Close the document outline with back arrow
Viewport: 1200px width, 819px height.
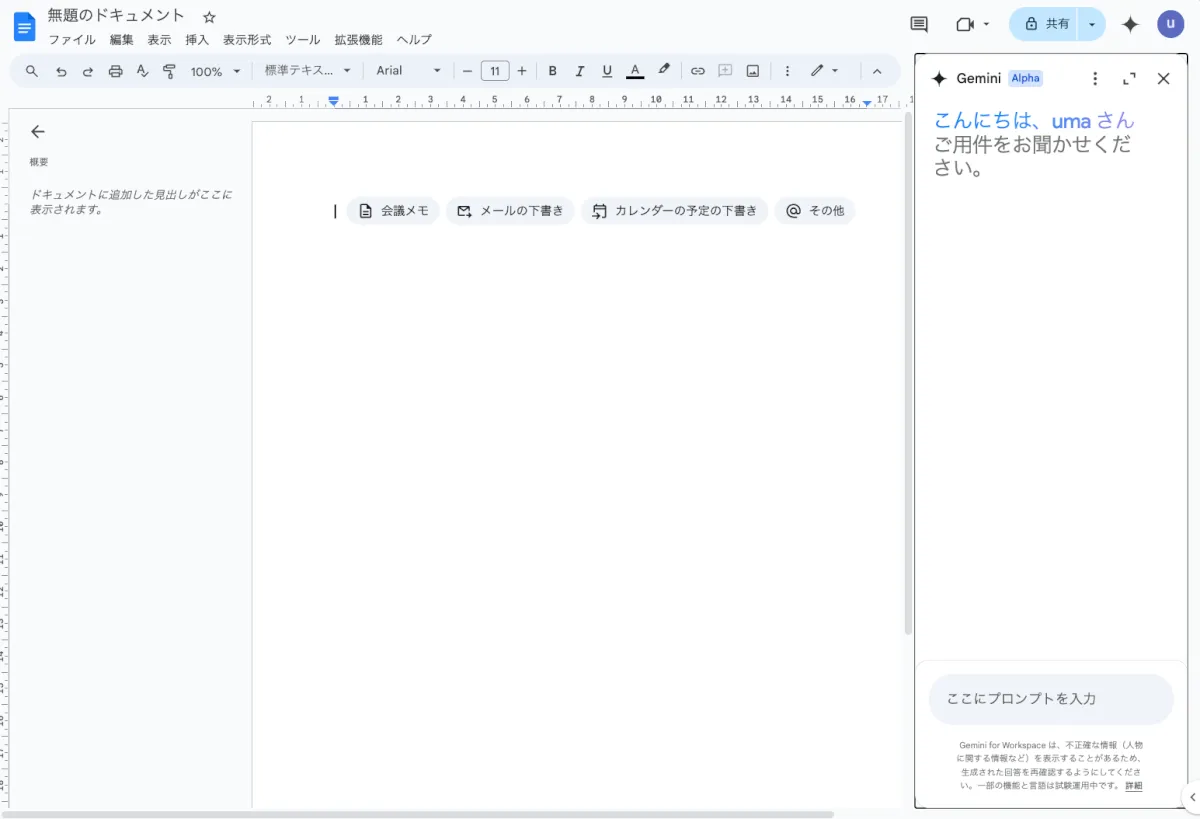[38, 131]
